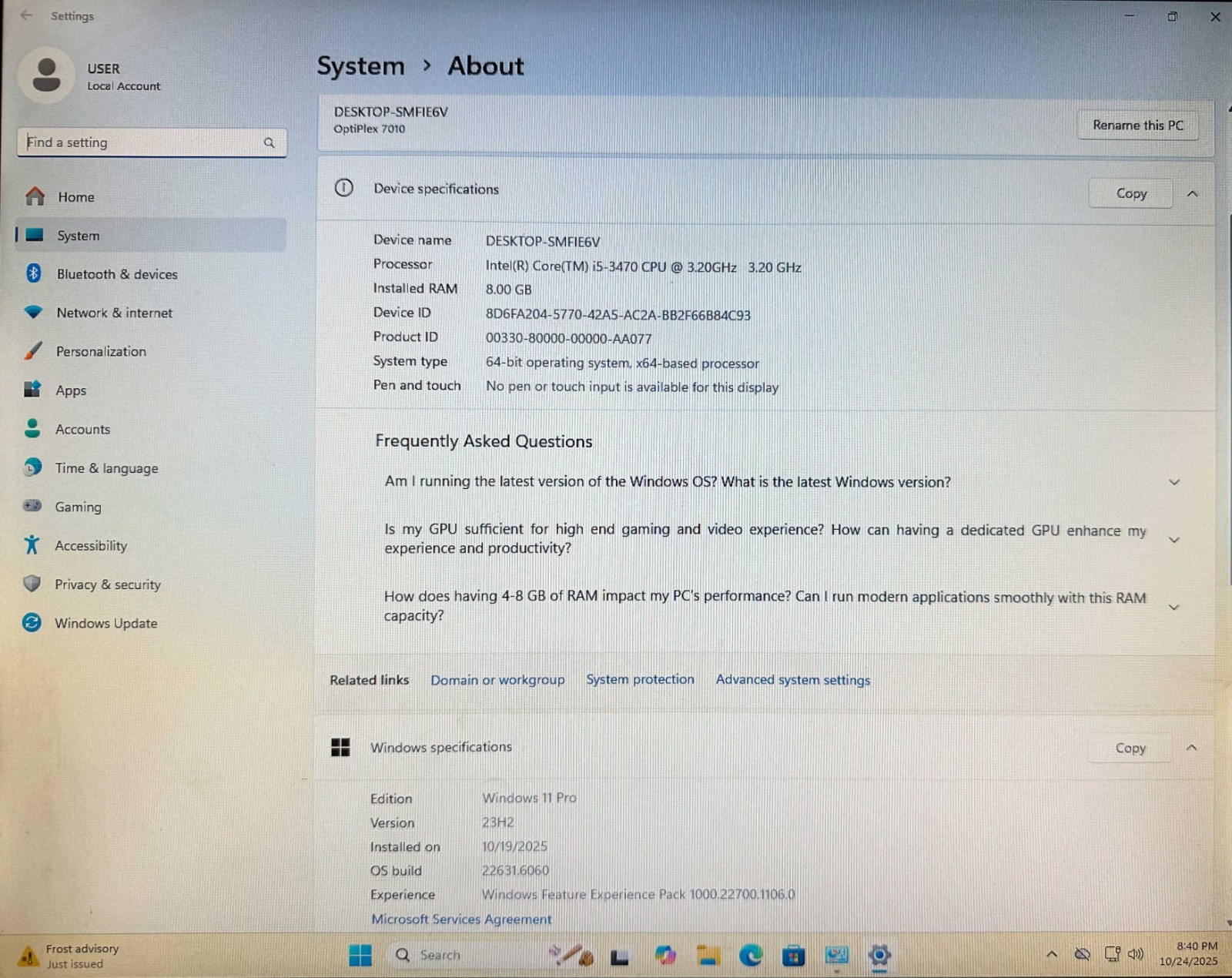Screen dimensions: 1232x978
Task: Click Rename this PC
Action: click(1138, 125)
